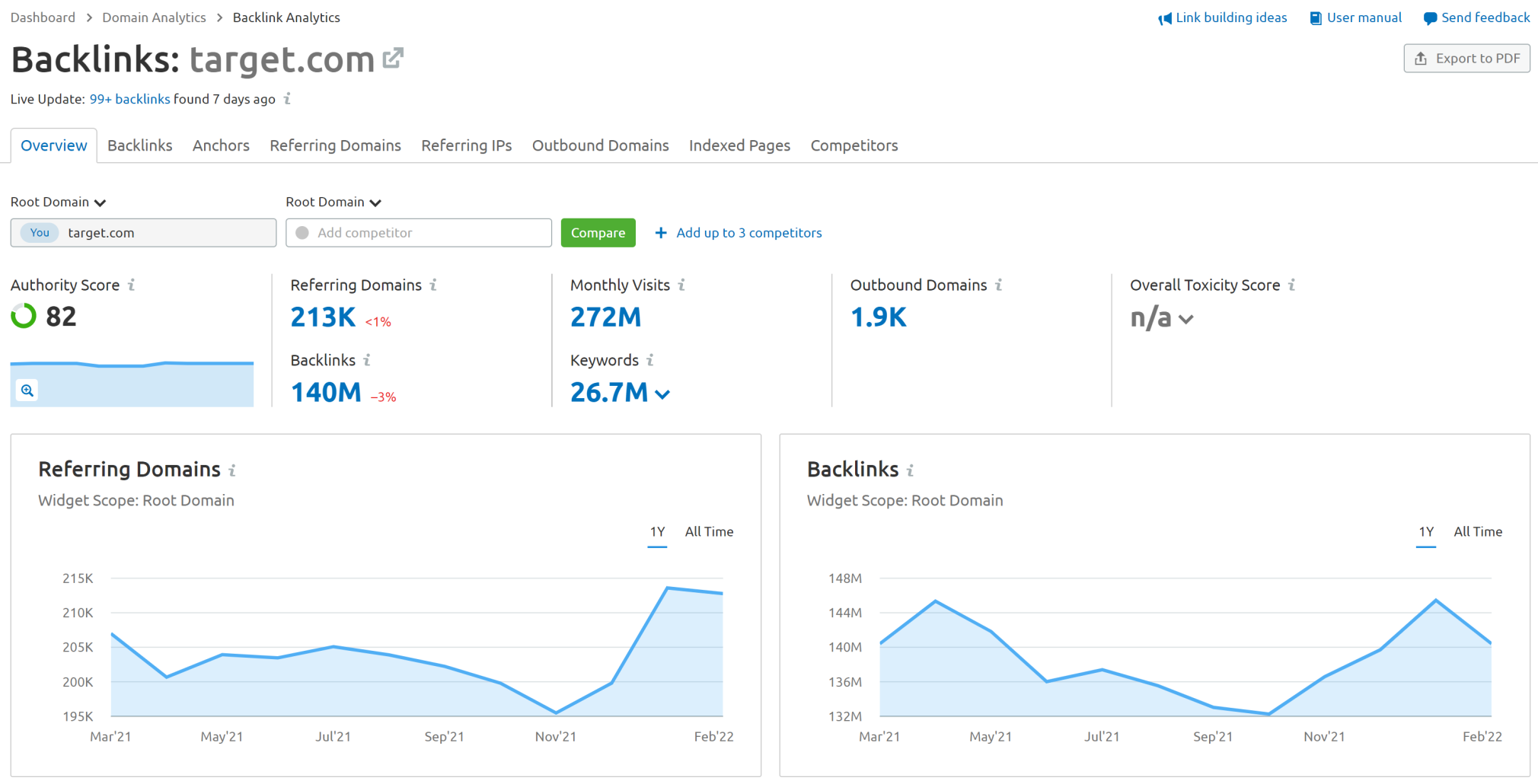
Task: Click the Send feedback chat icon
Action: pos(1430,18)
